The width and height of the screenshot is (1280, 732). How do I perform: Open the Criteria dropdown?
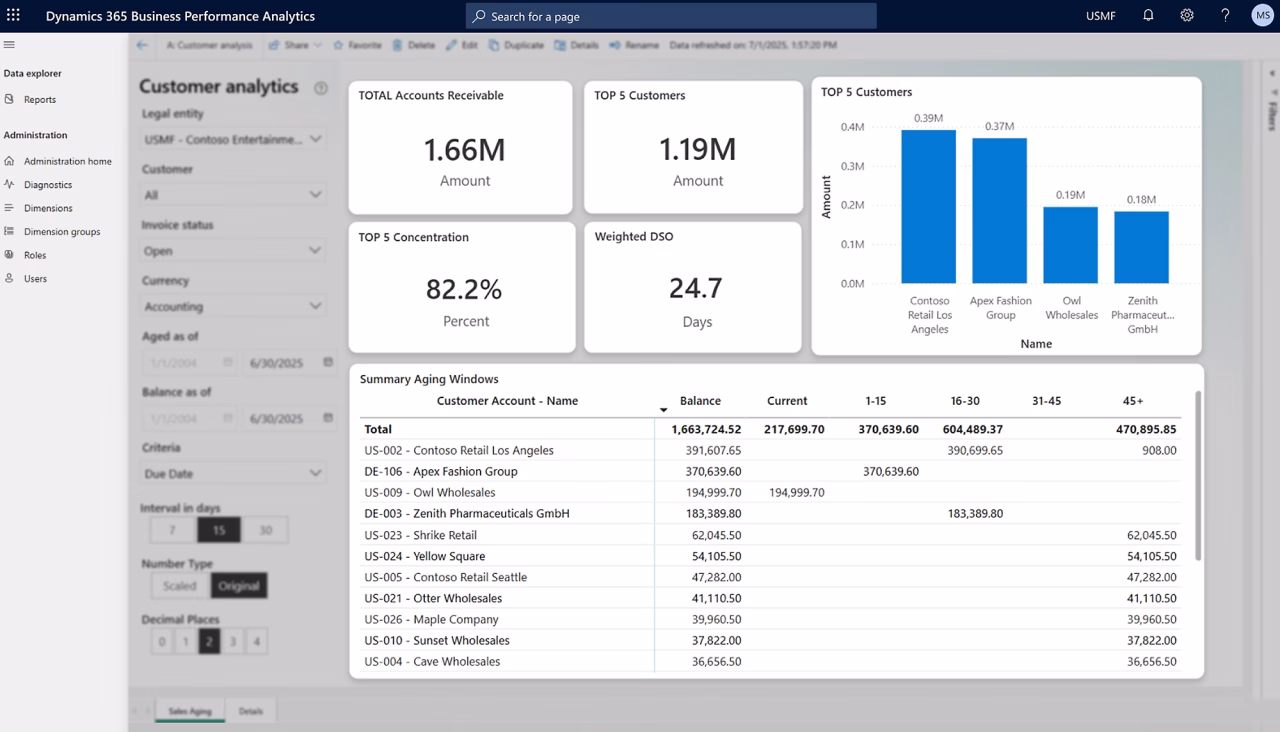pos(234,473)
